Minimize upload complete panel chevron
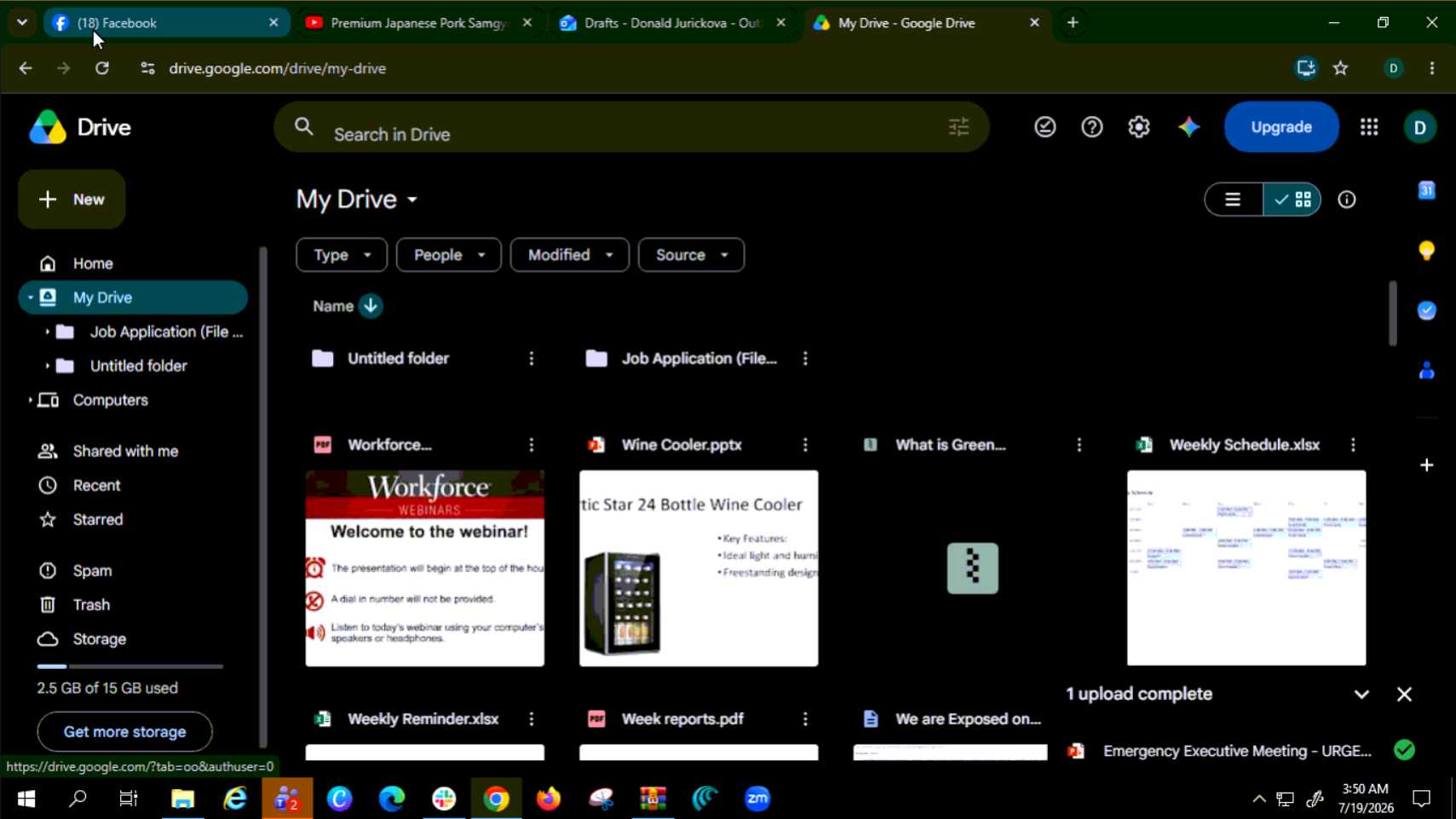 pos(1361,695)
